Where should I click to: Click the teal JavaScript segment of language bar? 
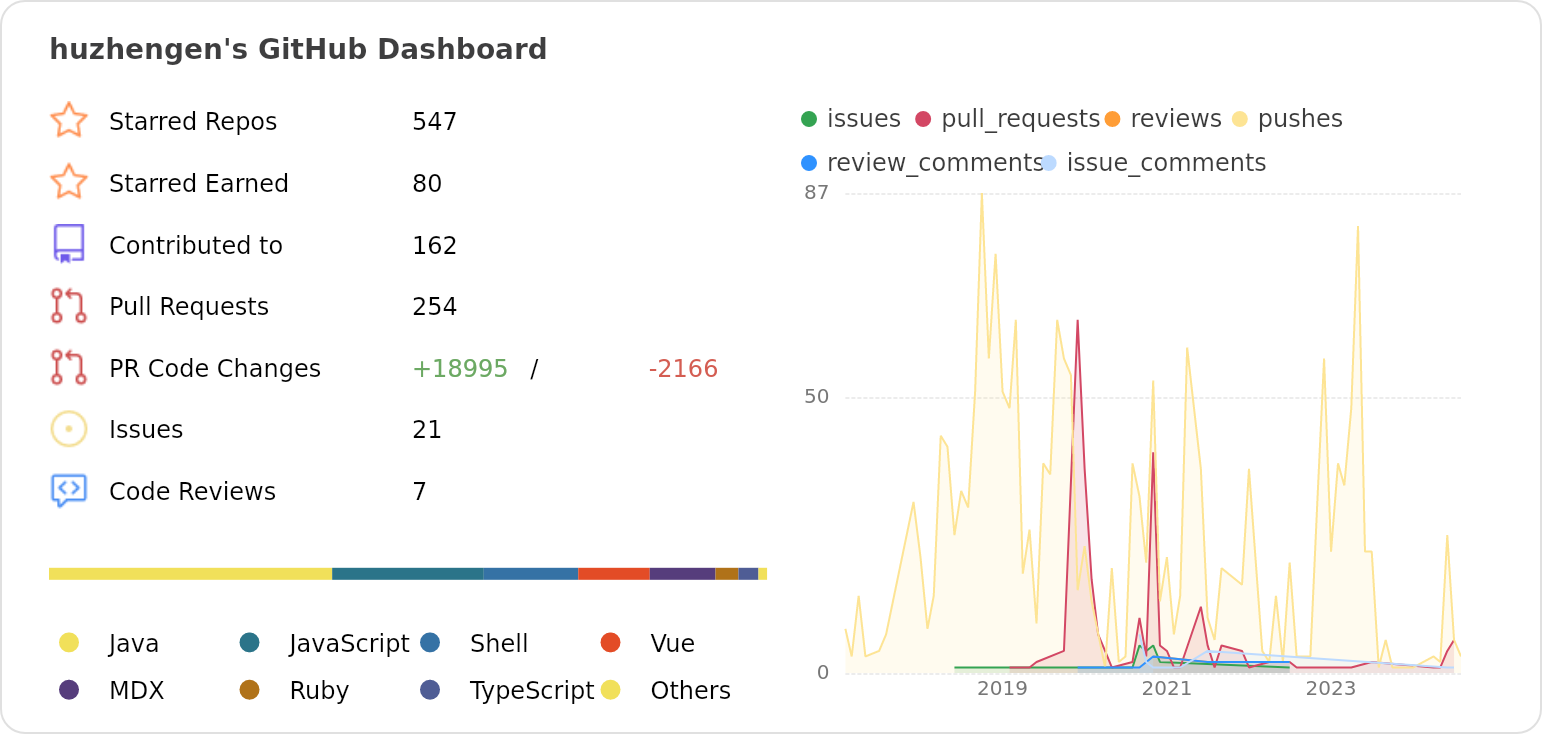(x=408, y=574)
